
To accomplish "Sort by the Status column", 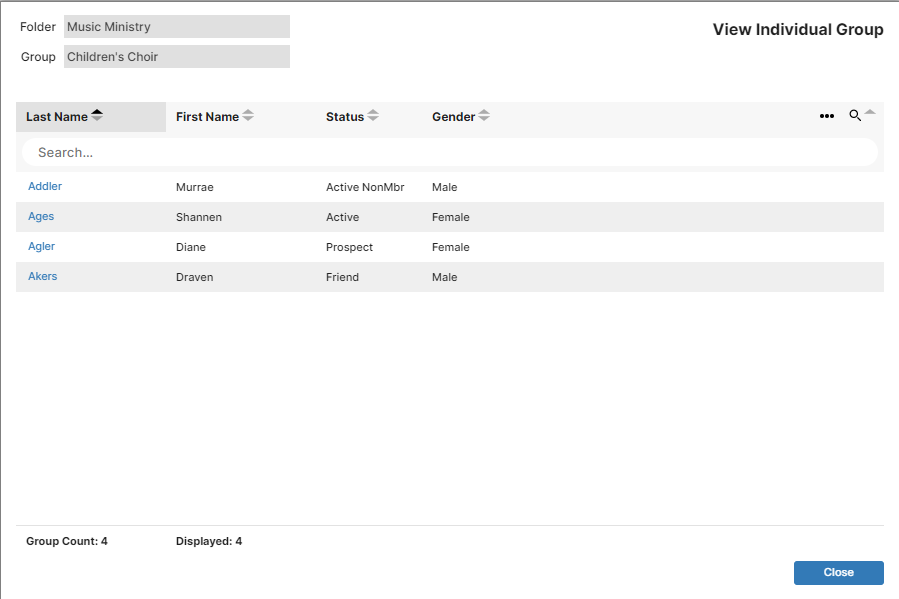I will pyautogui.click(x=352, y=117).
